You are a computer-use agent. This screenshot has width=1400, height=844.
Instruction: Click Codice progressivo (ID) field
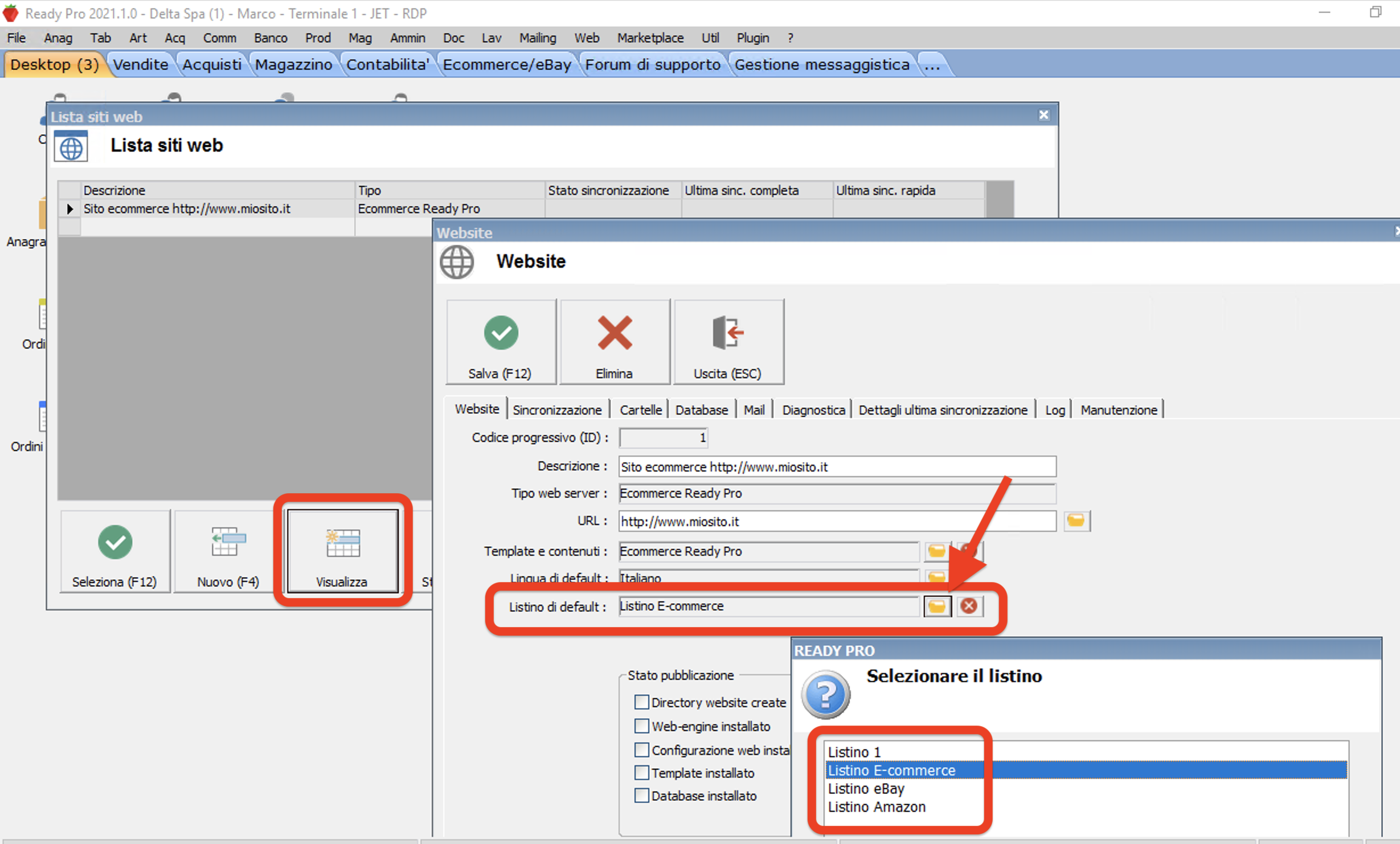click(x=664, y=437)
